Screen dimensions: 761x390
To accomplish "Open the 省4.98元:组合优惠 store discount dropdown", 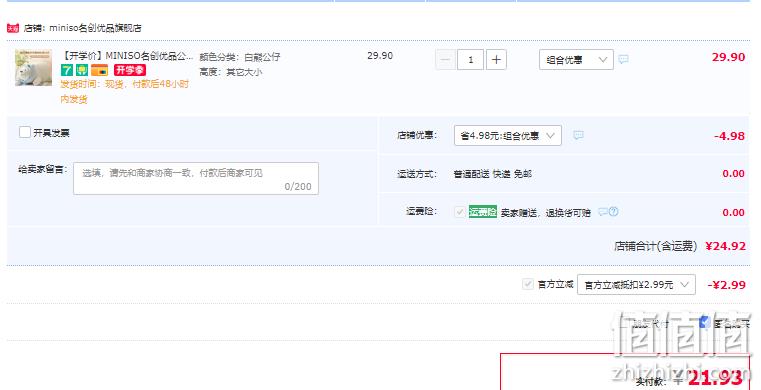I will (508, 135).
